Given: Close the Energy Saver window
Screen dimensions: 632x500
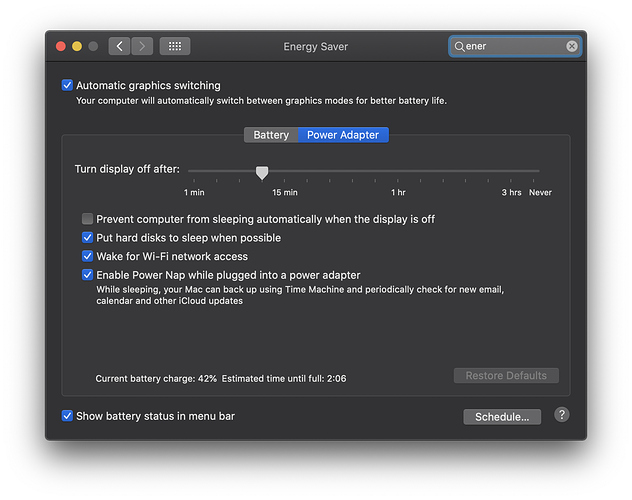Looking at the screenshot, I should point(60,46).
